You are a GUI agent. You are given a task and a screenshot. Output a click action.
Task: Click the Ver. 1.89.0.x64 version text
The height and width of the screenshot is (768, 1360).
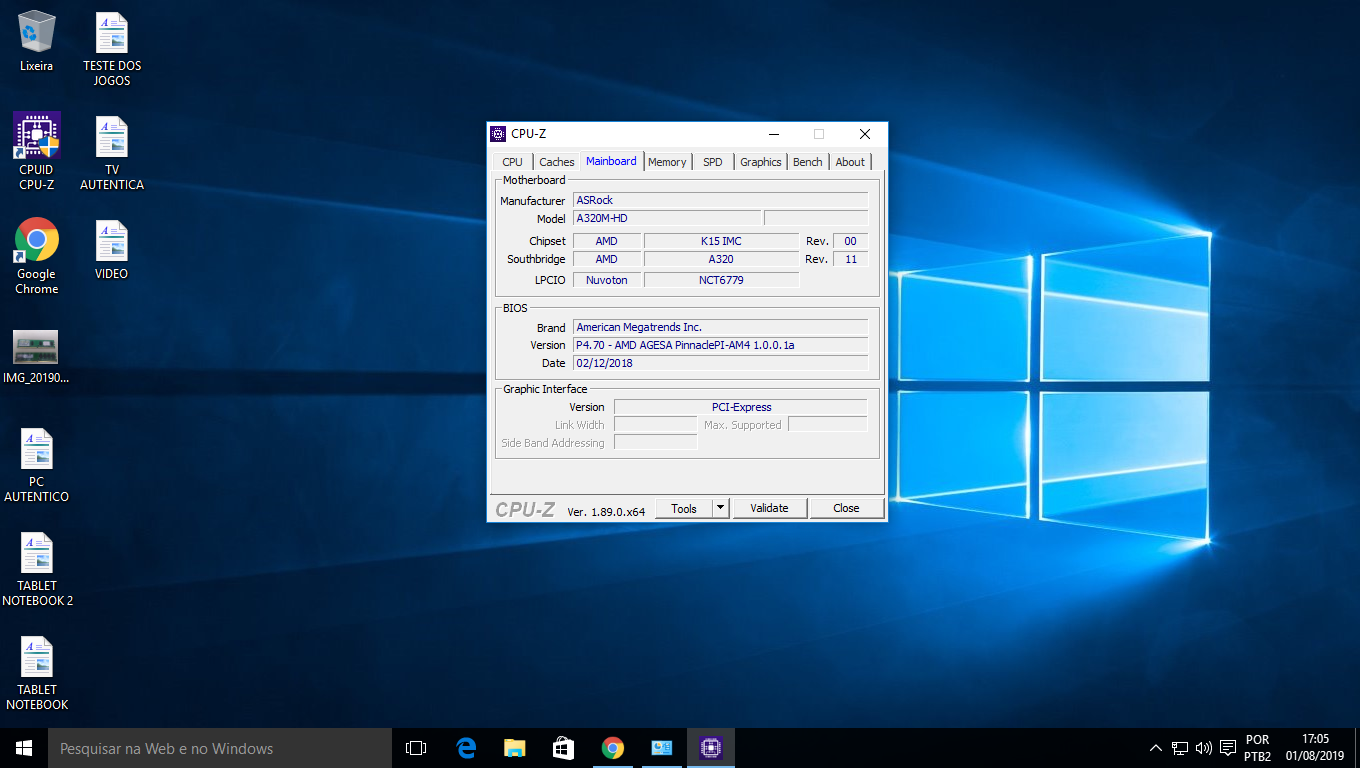point(606,511)
